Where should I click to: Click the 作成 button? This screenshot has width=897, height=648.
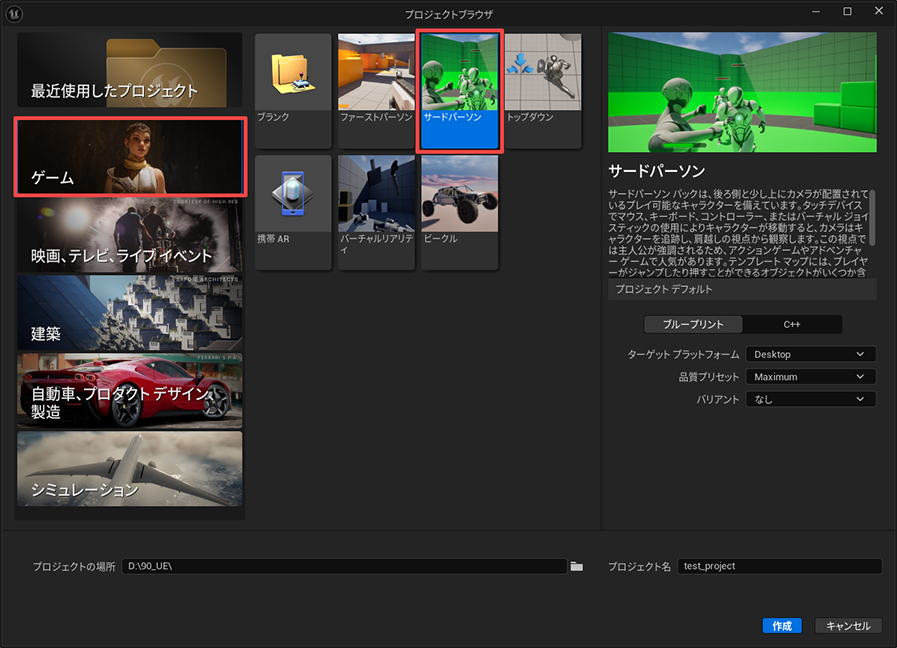tap(782, 626)
